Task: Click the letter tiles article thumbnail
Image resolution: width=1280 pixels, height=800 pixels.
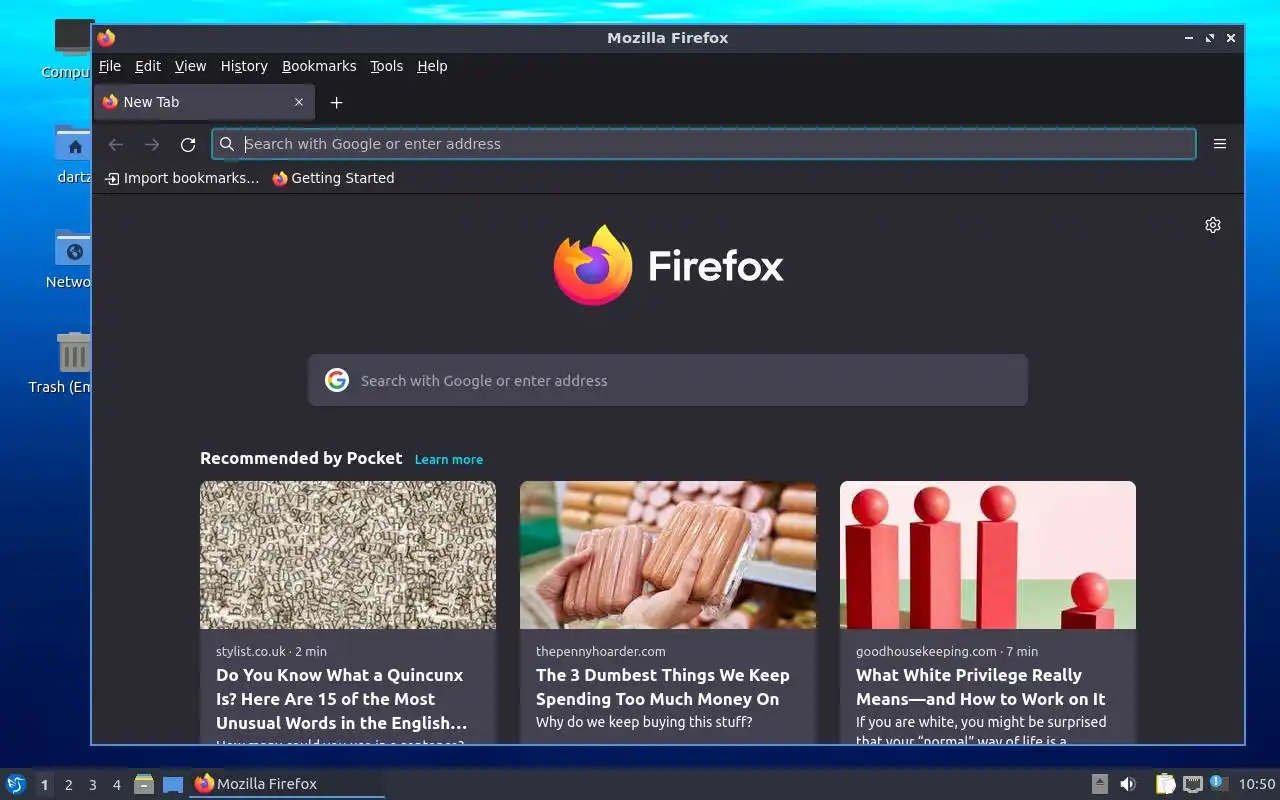Action: (x=348, y=555)
